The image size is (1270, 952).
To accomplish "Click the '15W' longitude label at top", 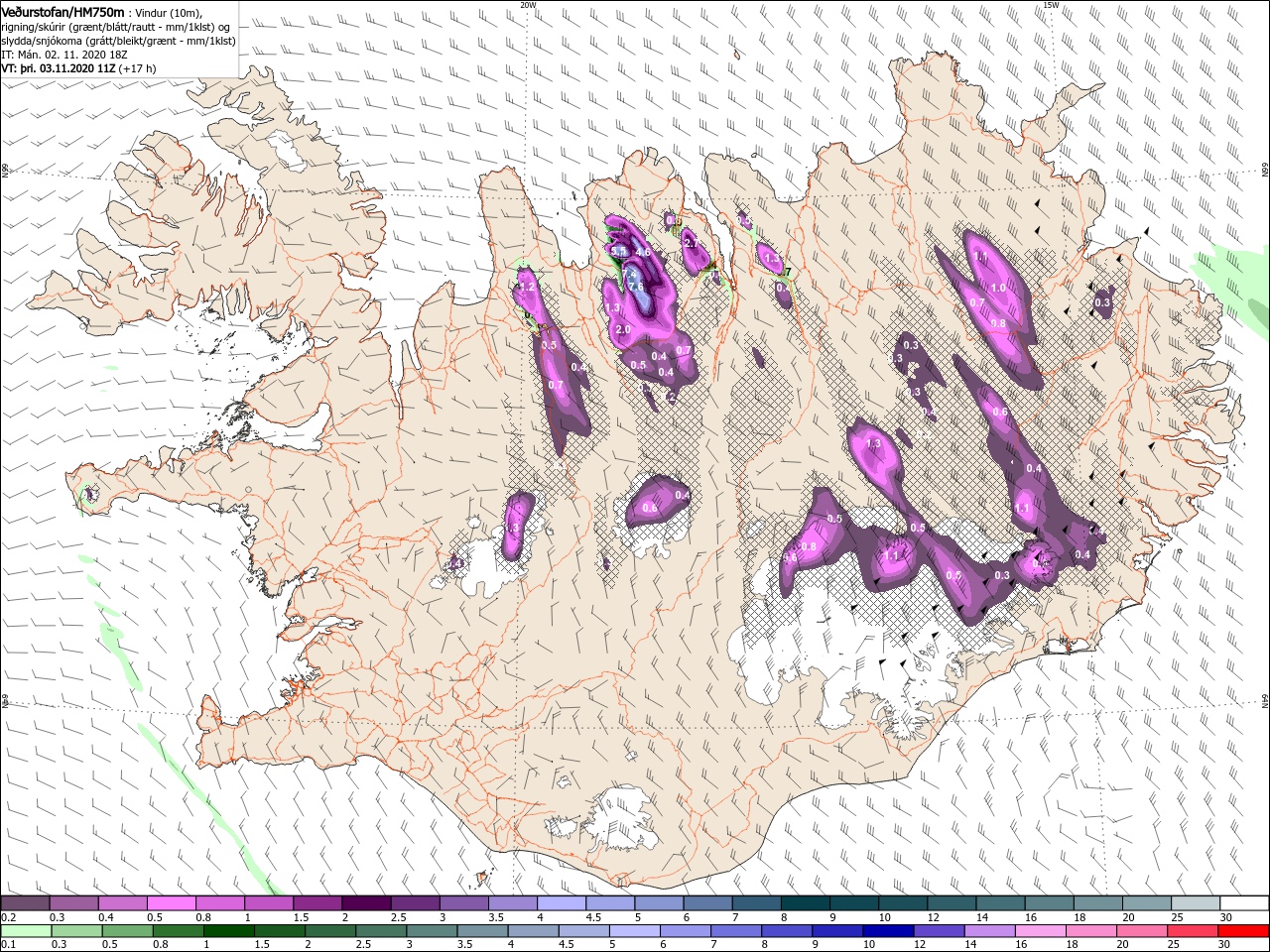I will tap(1051, 4).
